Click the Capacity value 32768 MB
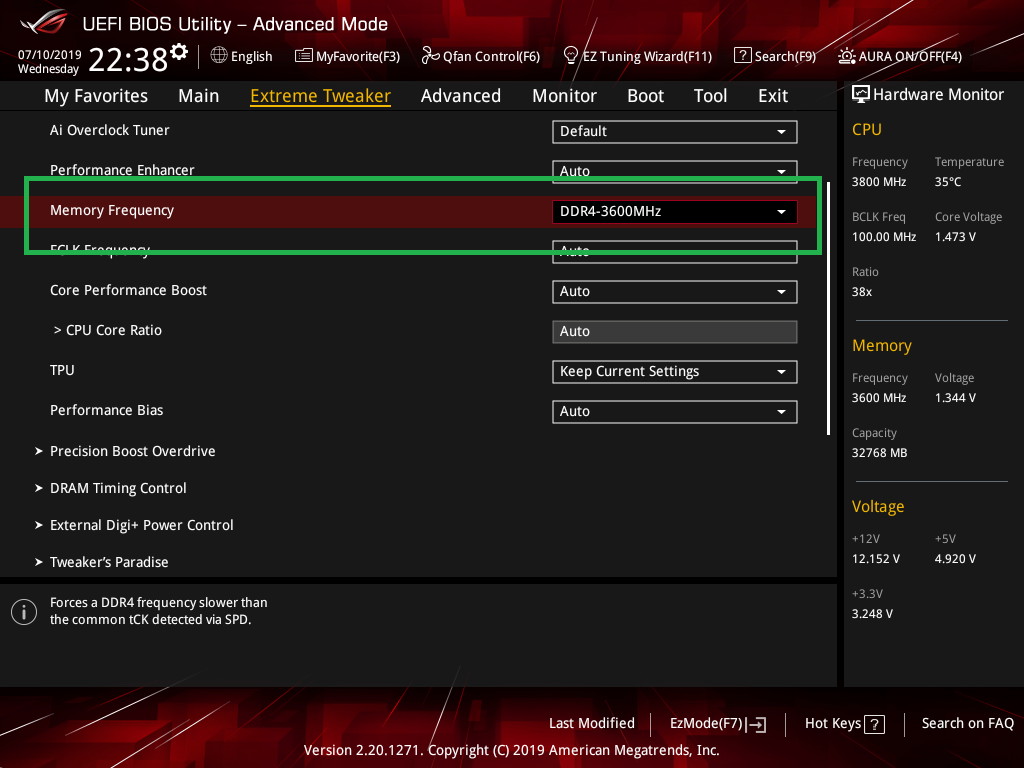The image size is (1024, 768). pos(880,453)
